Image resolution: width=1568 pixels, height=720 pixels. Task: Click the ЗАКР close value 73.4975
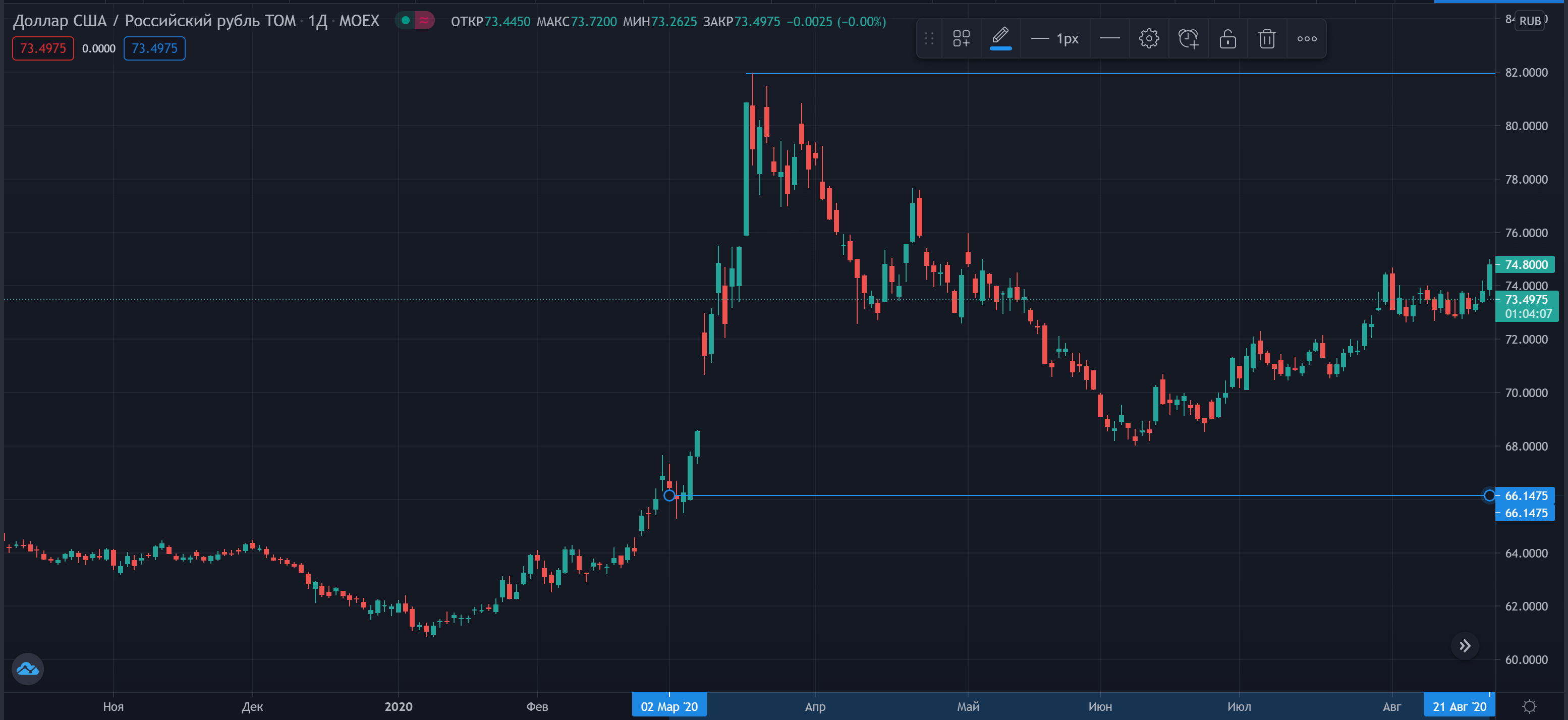pos(757,22)
